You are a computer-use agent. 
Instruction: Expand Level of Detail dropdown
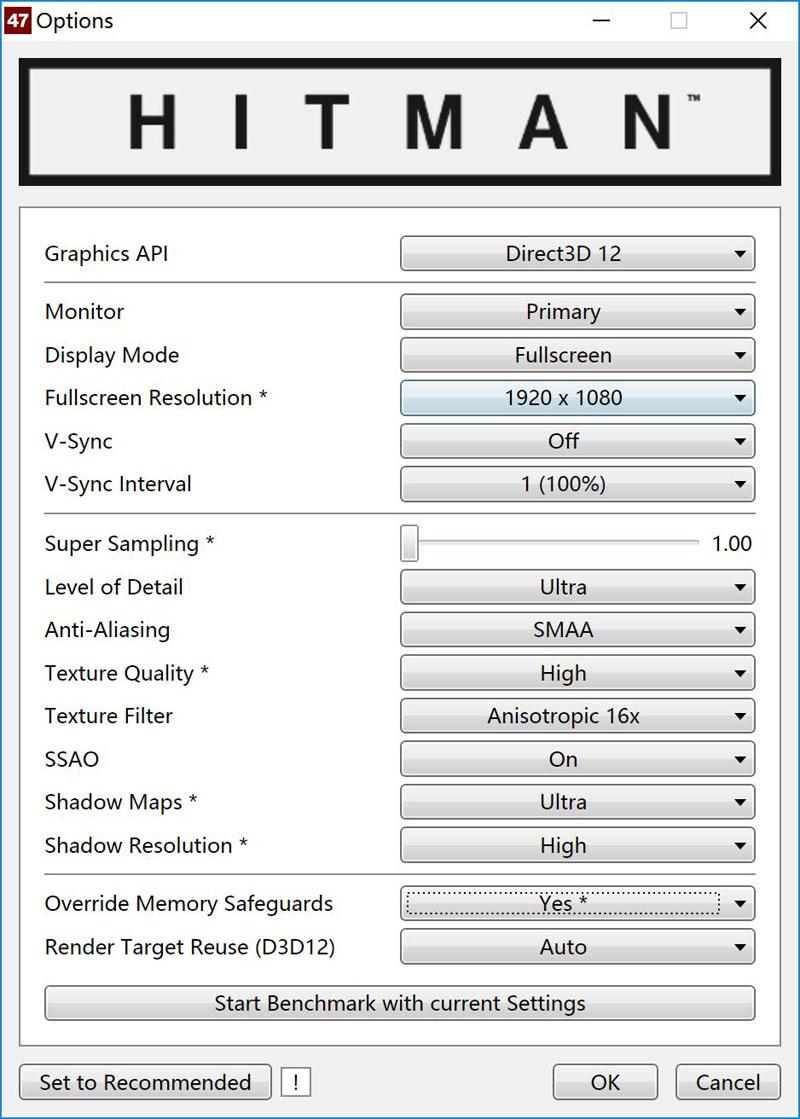[577, 587]
